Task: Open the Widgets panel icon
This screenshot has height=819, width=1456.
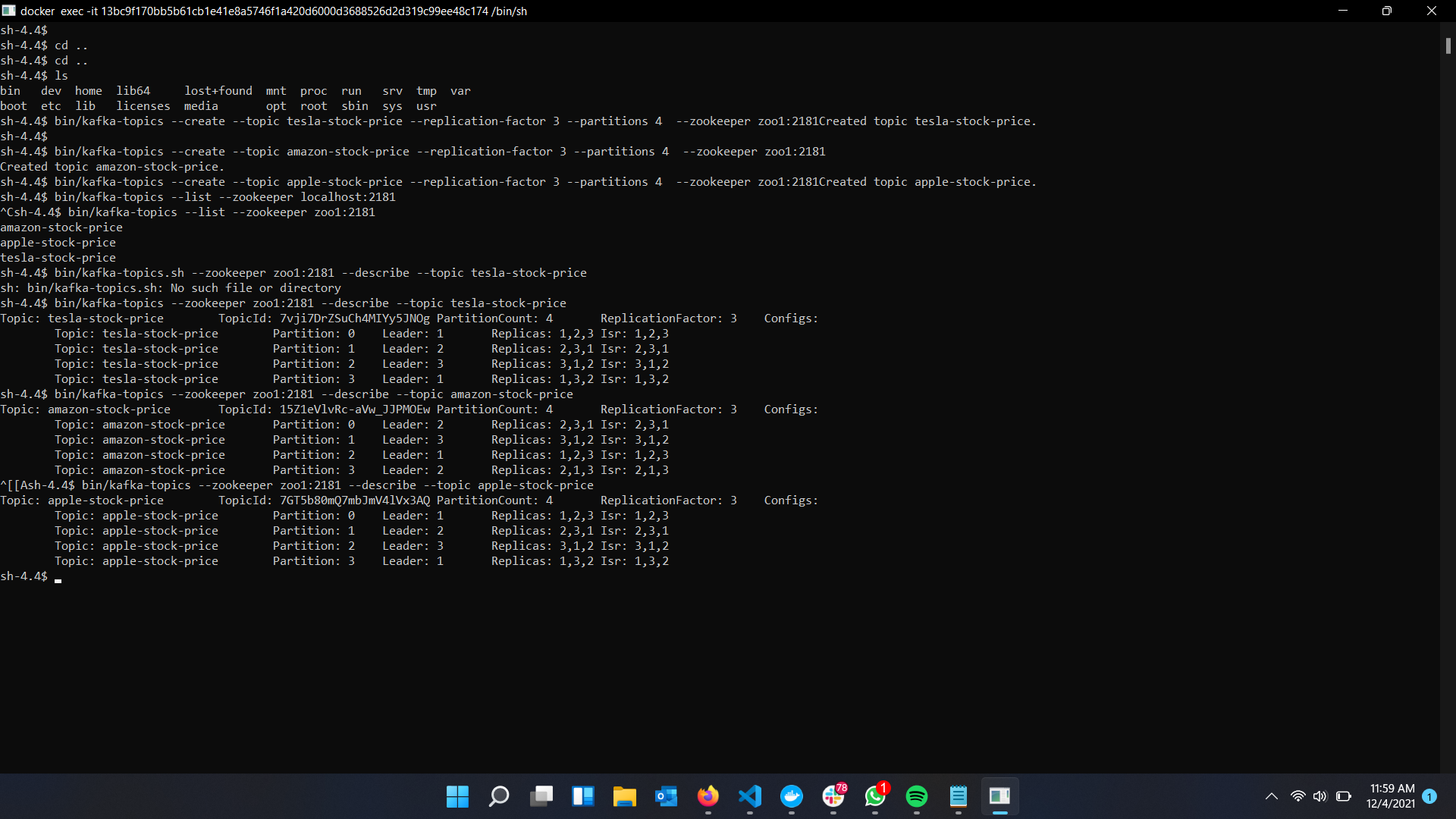Action: coord(582,796)
